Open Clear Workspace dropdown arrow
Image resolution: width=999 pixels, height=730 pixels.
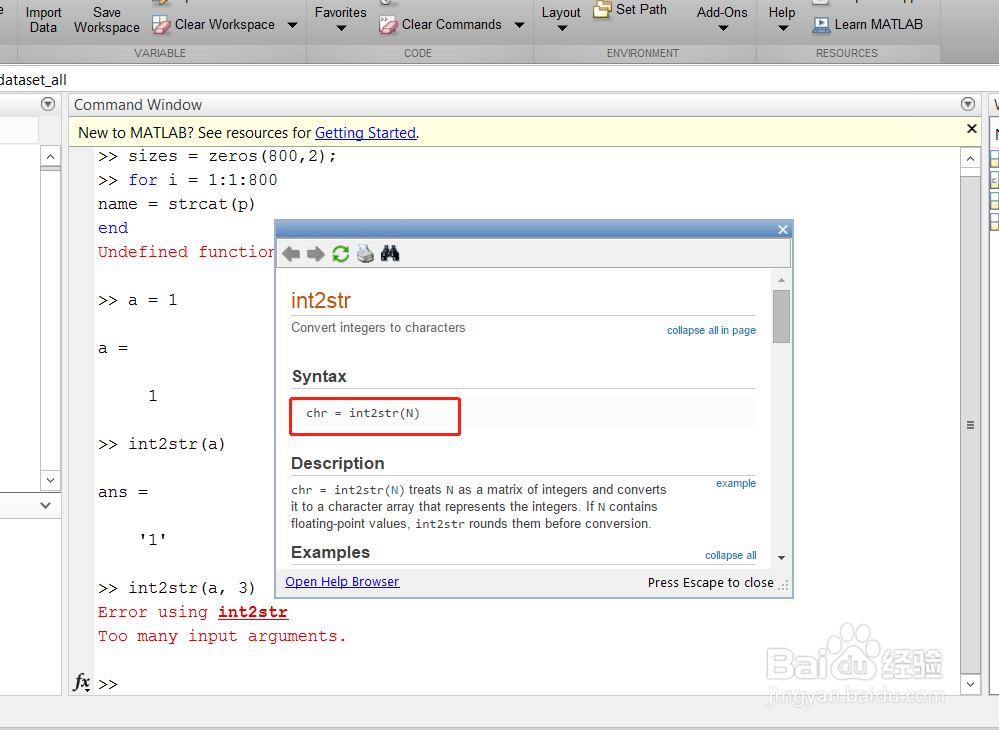tap(292, 25)
